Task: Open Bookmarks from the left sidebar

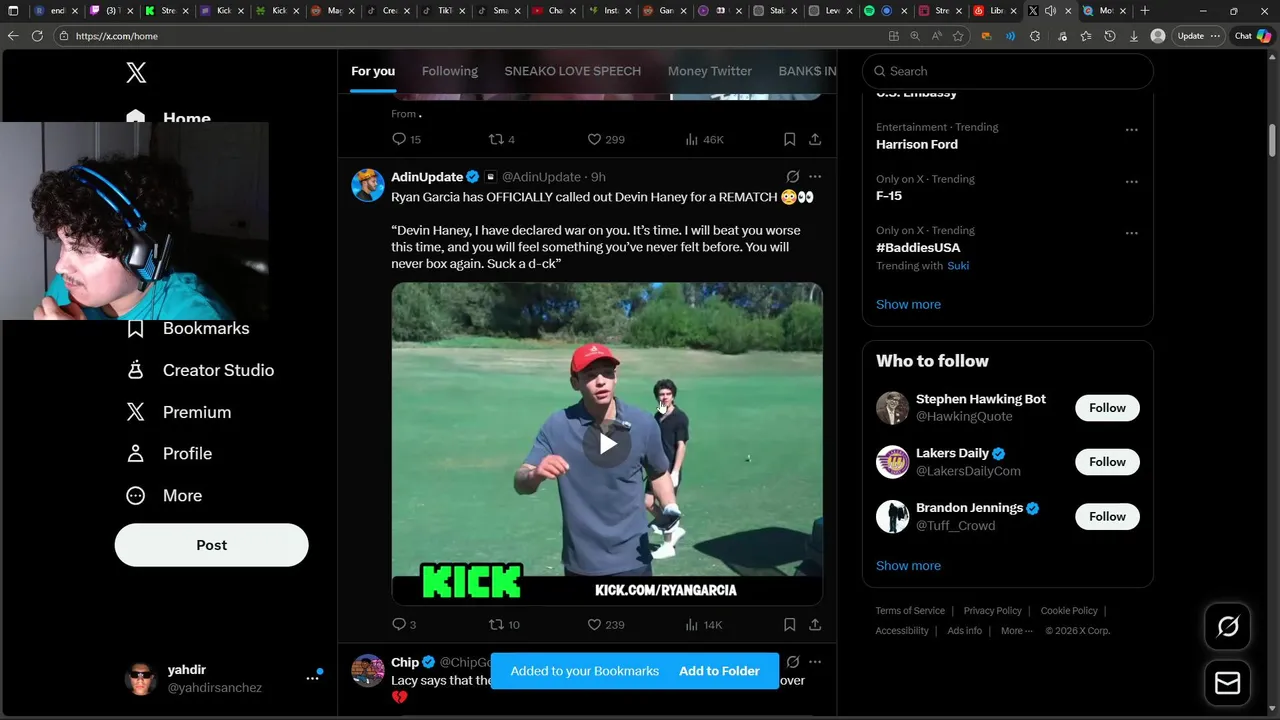Action: coord(187,328)
